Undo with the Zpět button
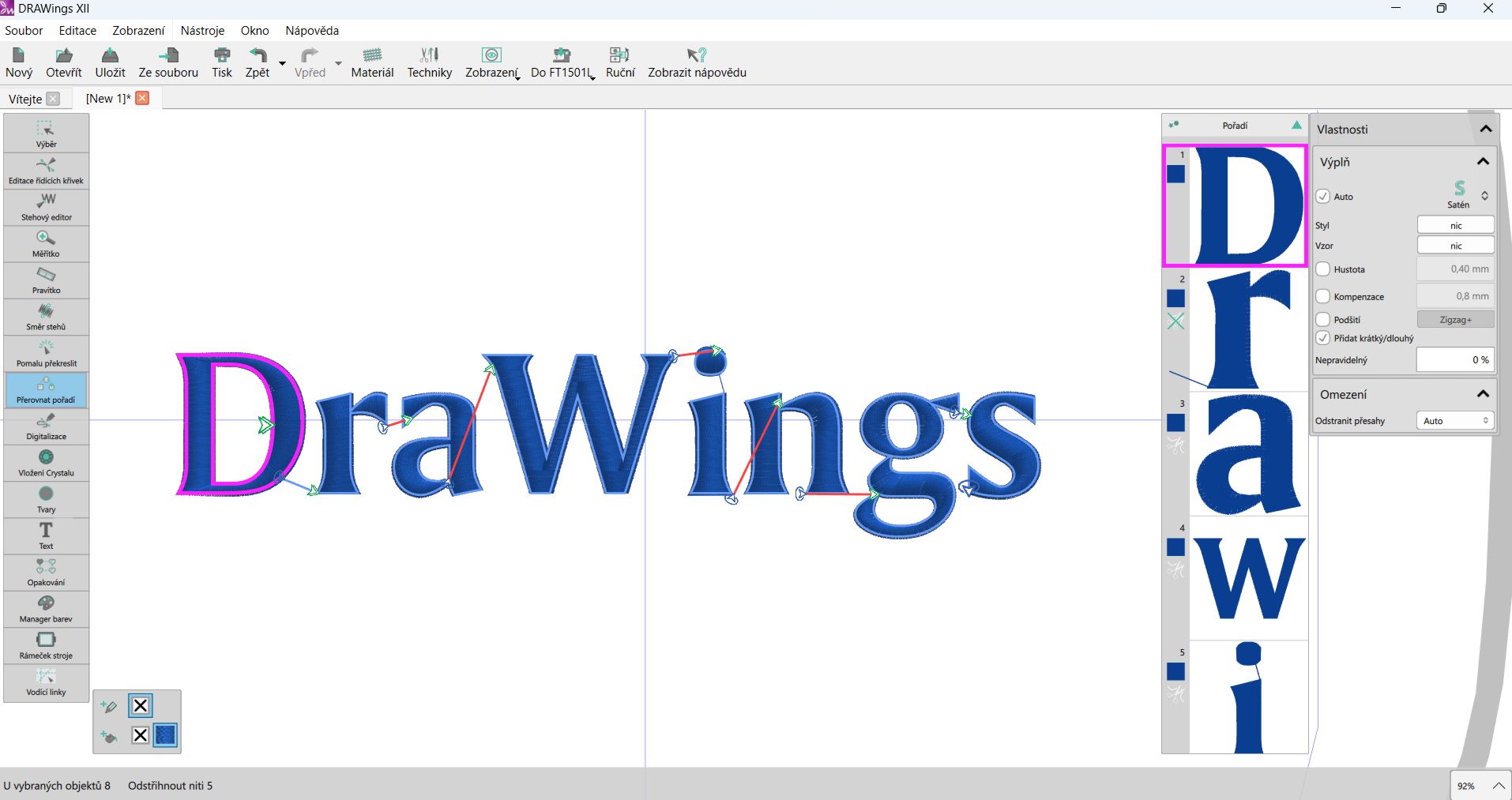 [258, 62]
